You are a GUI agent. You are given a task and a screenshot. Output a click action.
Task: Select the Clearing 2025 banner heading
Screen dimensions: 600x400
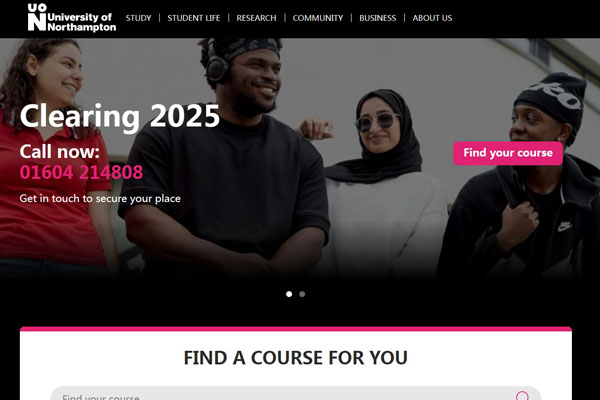click(x=120, y=116)
